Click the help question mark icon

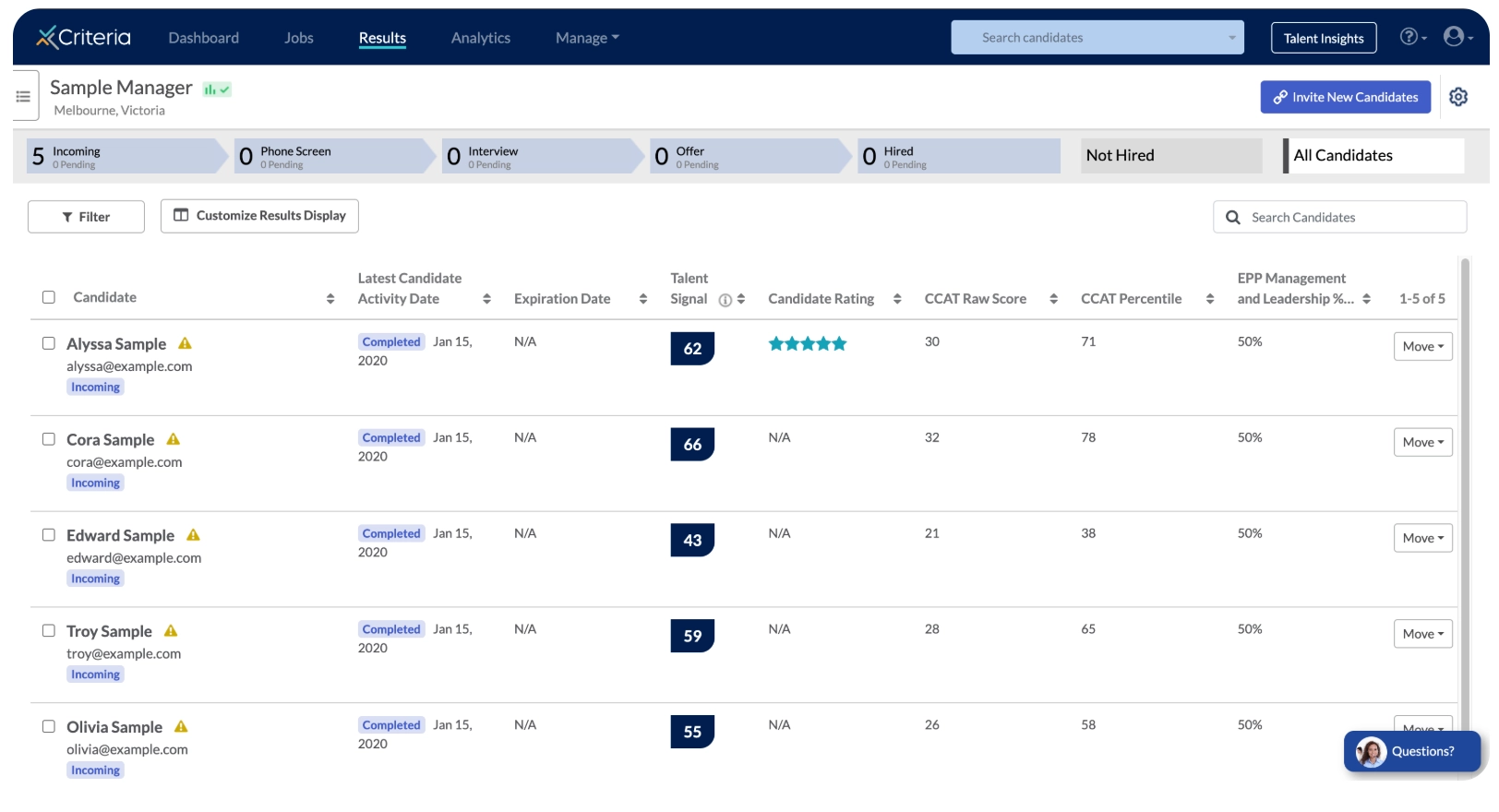[1409, 37]
